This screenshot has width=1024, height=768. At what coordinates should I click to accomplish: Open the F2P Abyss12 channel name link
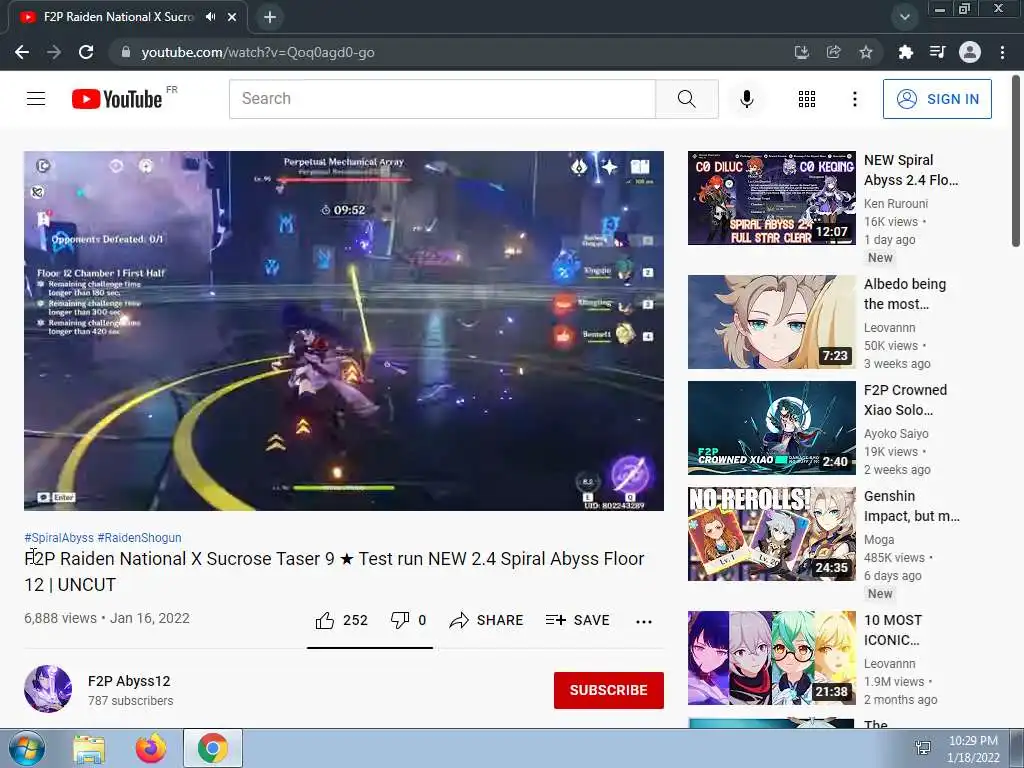(129, 681)
